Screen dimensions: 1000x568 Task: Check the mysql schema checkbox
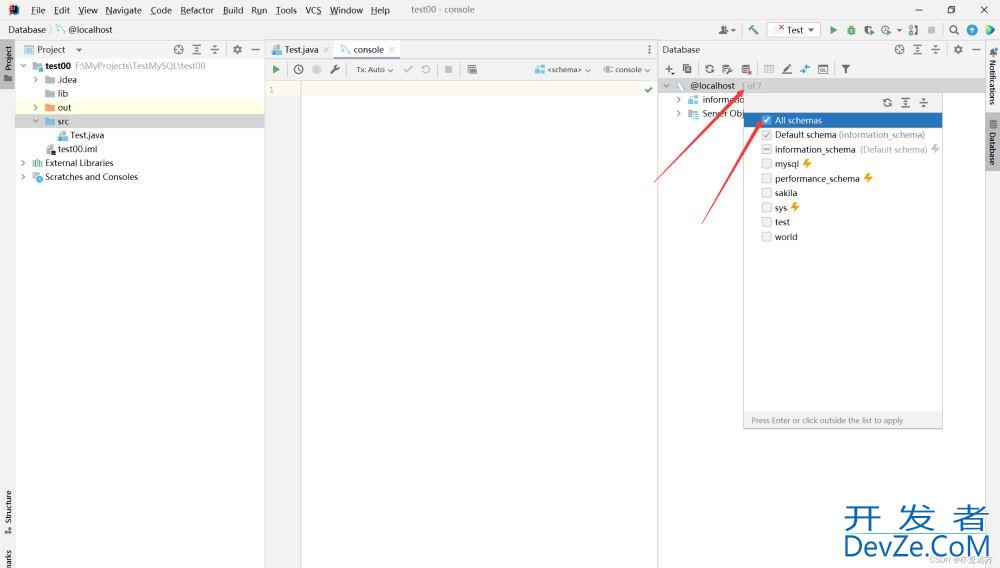coord(767,164)
